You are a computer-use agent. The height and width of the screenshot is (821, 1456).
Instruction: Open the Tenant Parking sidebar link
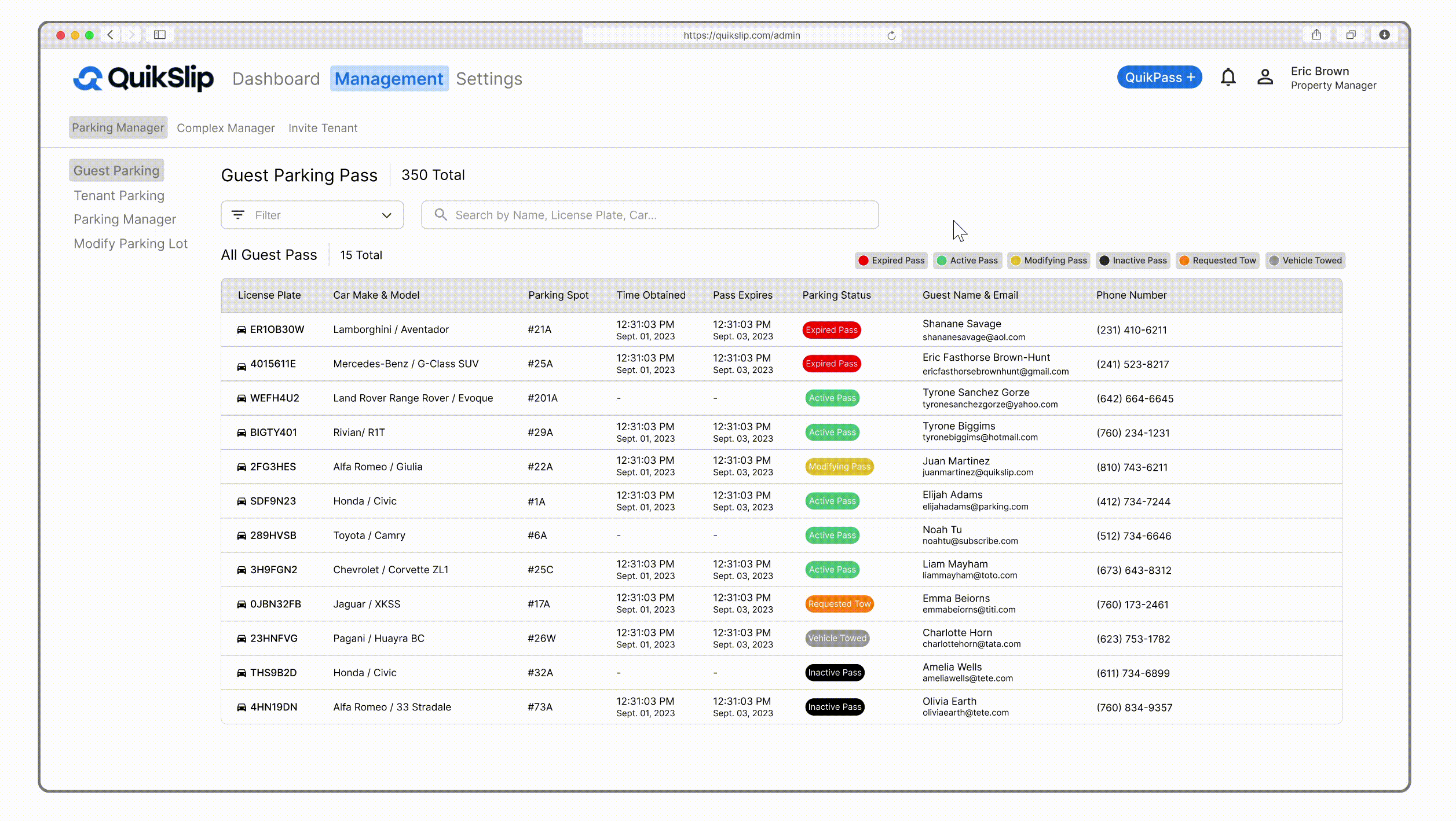pos(119,196)
